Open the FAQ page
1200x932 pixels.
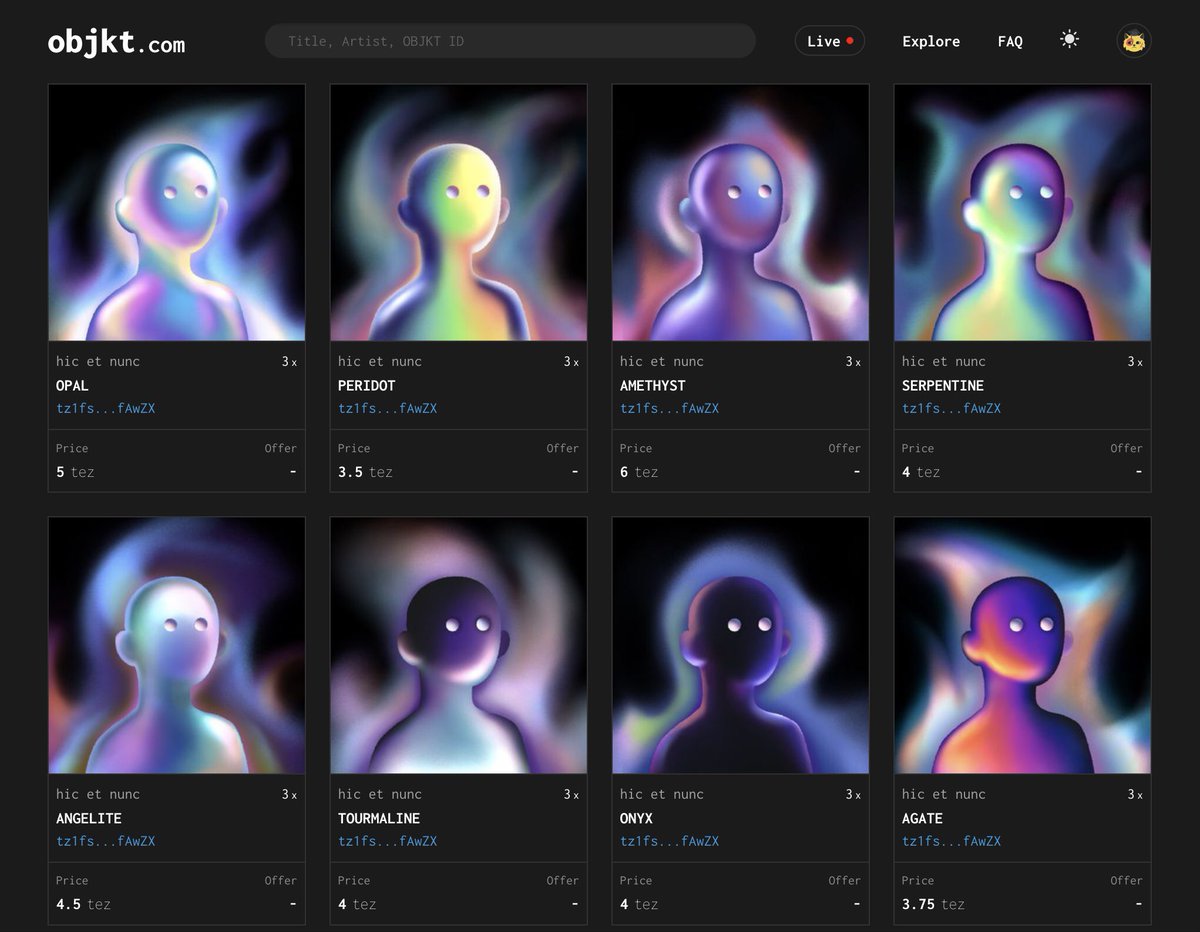(1010, 41)
